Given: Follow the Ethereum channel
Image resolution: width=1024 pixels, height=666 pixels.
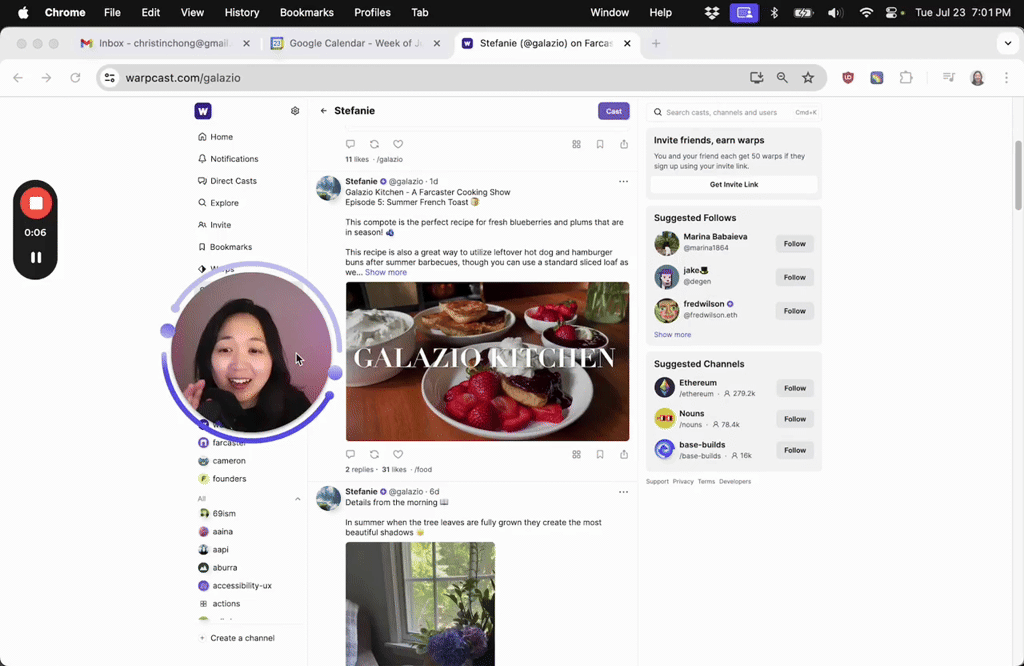Looking at the screenshot, I should (x=795, y=388).
